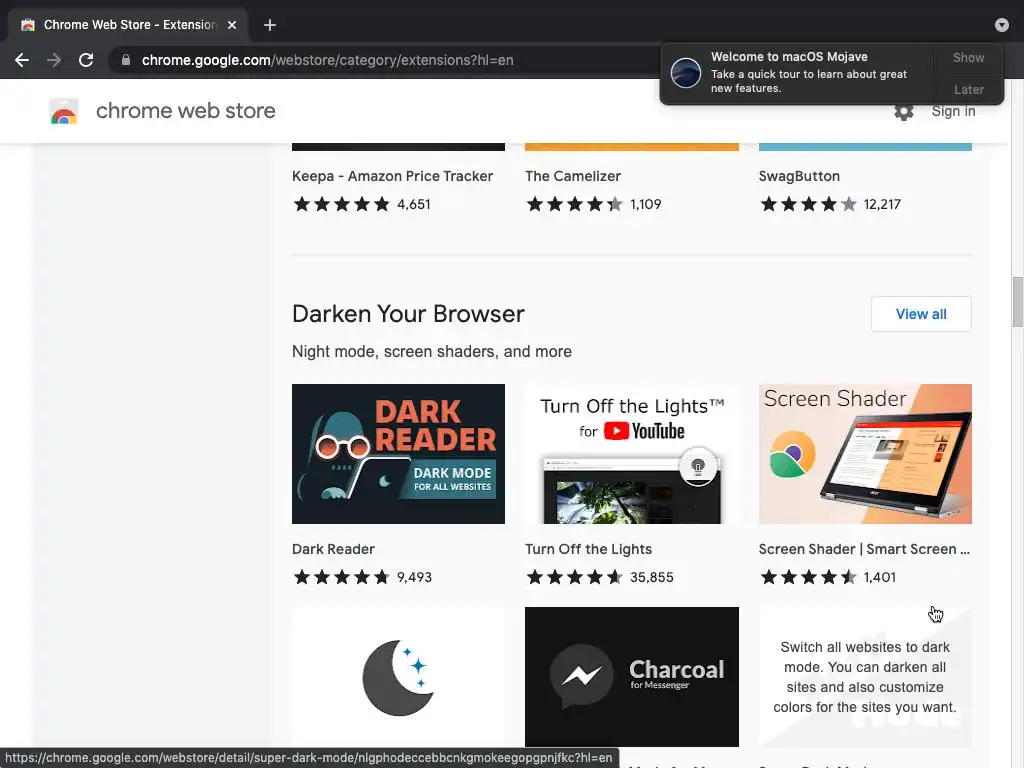Open the Screen Shader thumbnail image
The height and width of the screenshot is (768, 1024).
click(865, 454)
